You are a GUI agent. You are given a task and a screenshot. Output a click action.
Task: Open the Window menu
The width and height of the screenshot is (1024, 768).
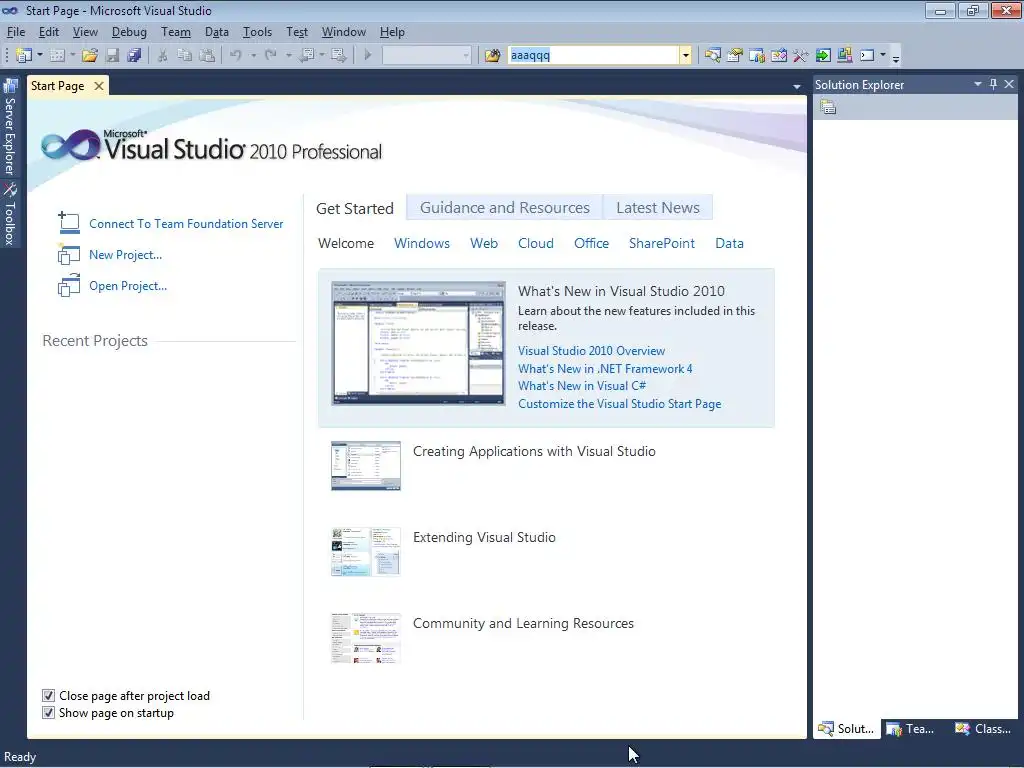pyautogui.click(x=344, y=32)
